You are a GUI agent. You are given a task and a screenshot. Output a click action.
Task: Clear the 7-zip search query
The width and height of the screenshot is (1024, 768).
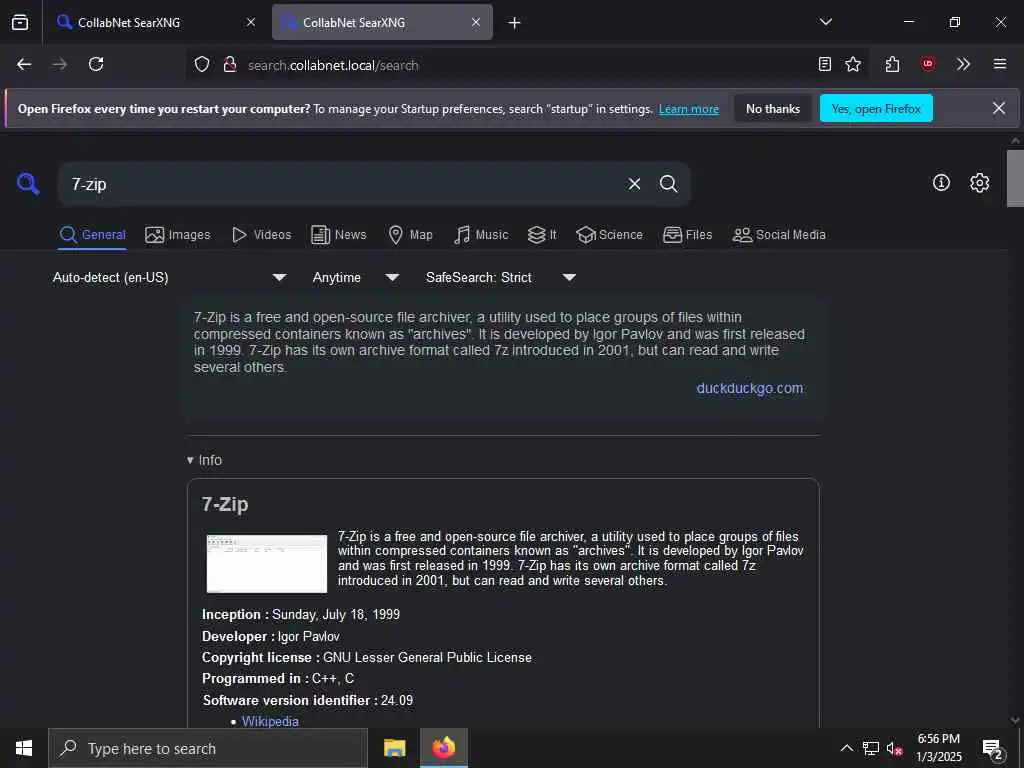pos(634,184)
